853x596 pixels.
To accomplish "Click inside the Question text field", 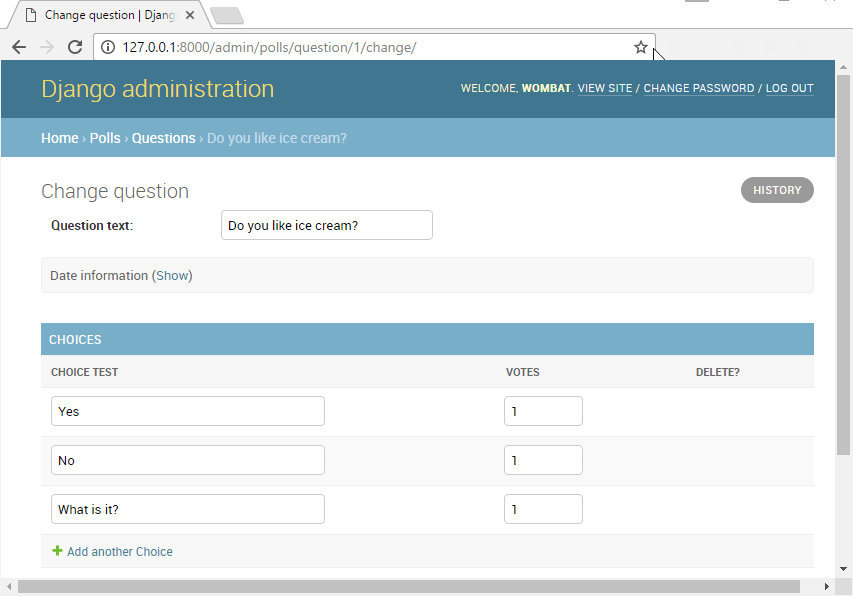I will click(326, 224).
